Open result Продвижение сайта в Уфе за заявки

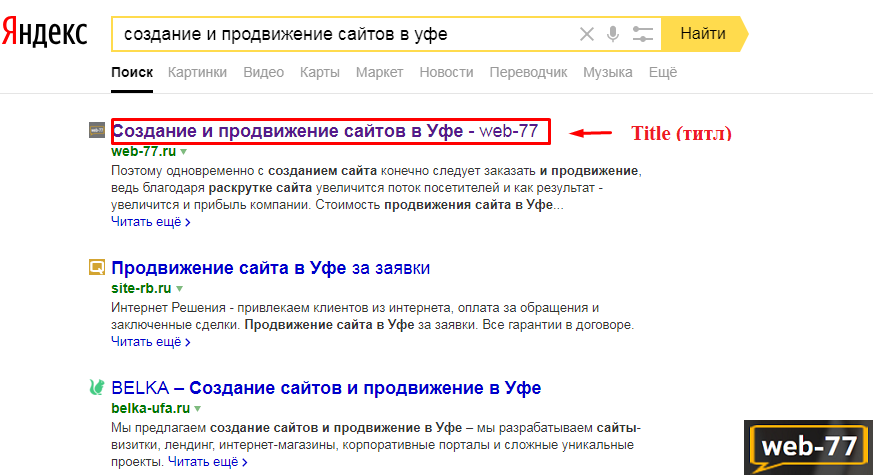[271, 268]
